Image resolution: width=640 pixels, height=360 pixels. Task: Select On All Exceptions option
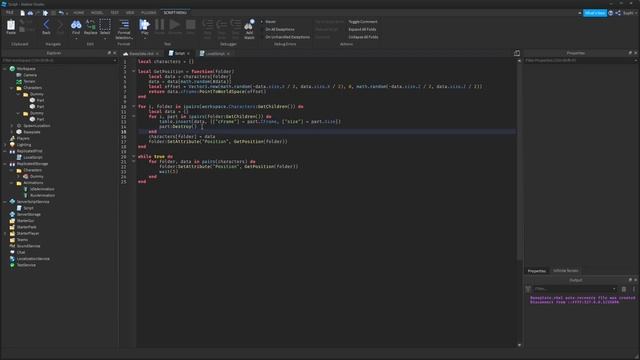(279, 29)
